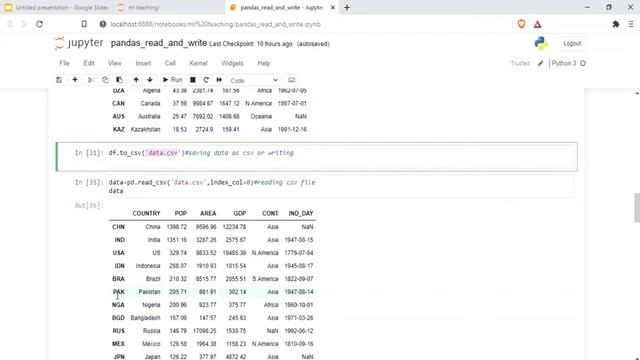The width and height of the screenshot is (640, 360).
Task: Bookmark this page icon
Action: coord(84,24)
